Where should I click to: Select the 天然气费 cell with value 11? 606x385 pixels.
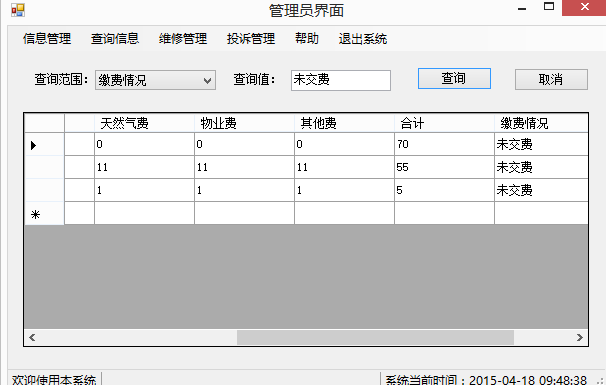(x=144, y=167)
